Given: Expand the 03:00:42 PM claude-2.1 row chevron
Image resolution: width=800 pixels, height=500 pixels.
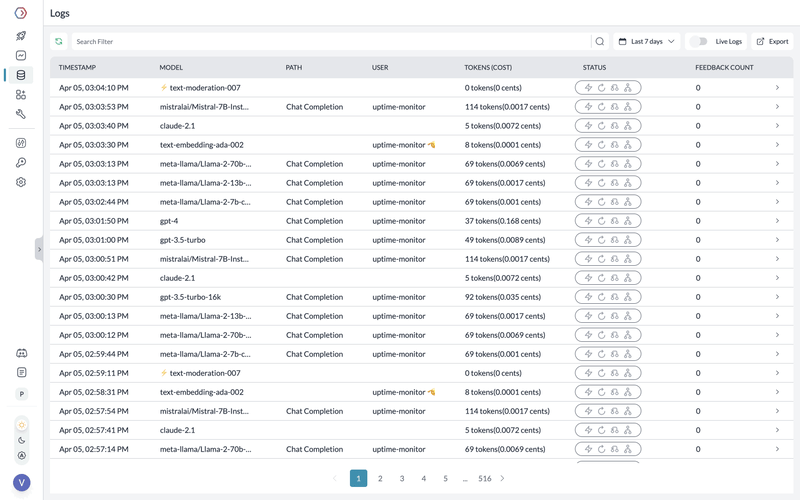Looking at the screenshot, I should [x=778, y=278].
